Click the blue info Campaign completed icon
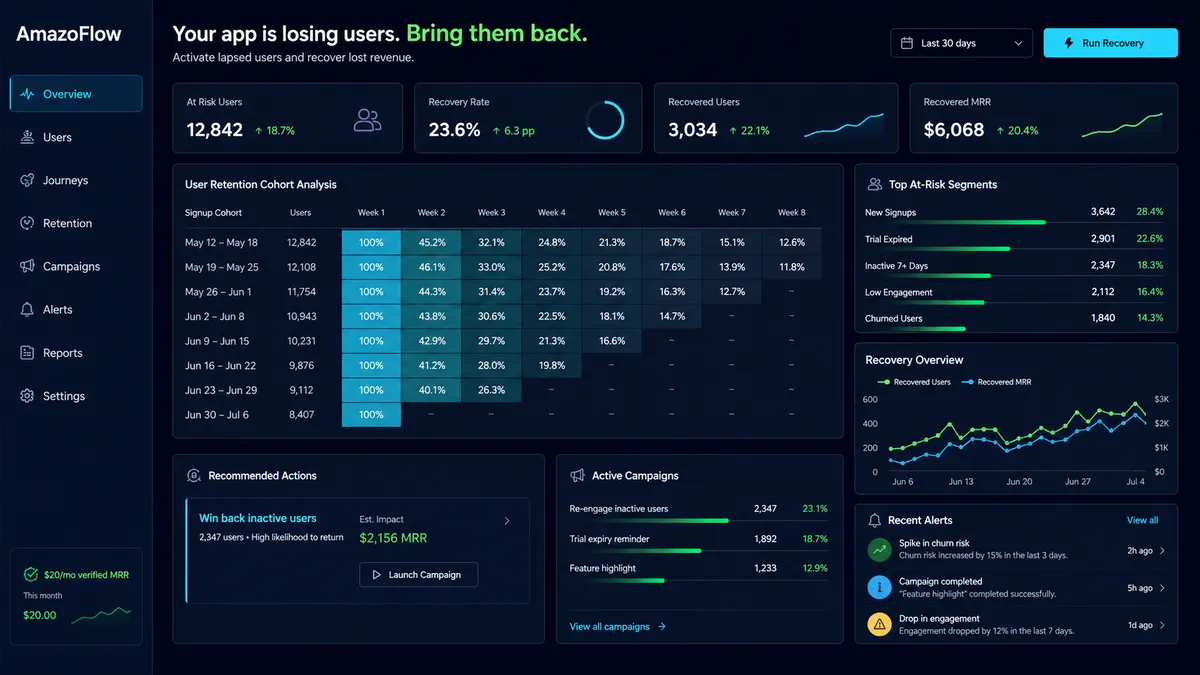 click(x=880, y=587)
